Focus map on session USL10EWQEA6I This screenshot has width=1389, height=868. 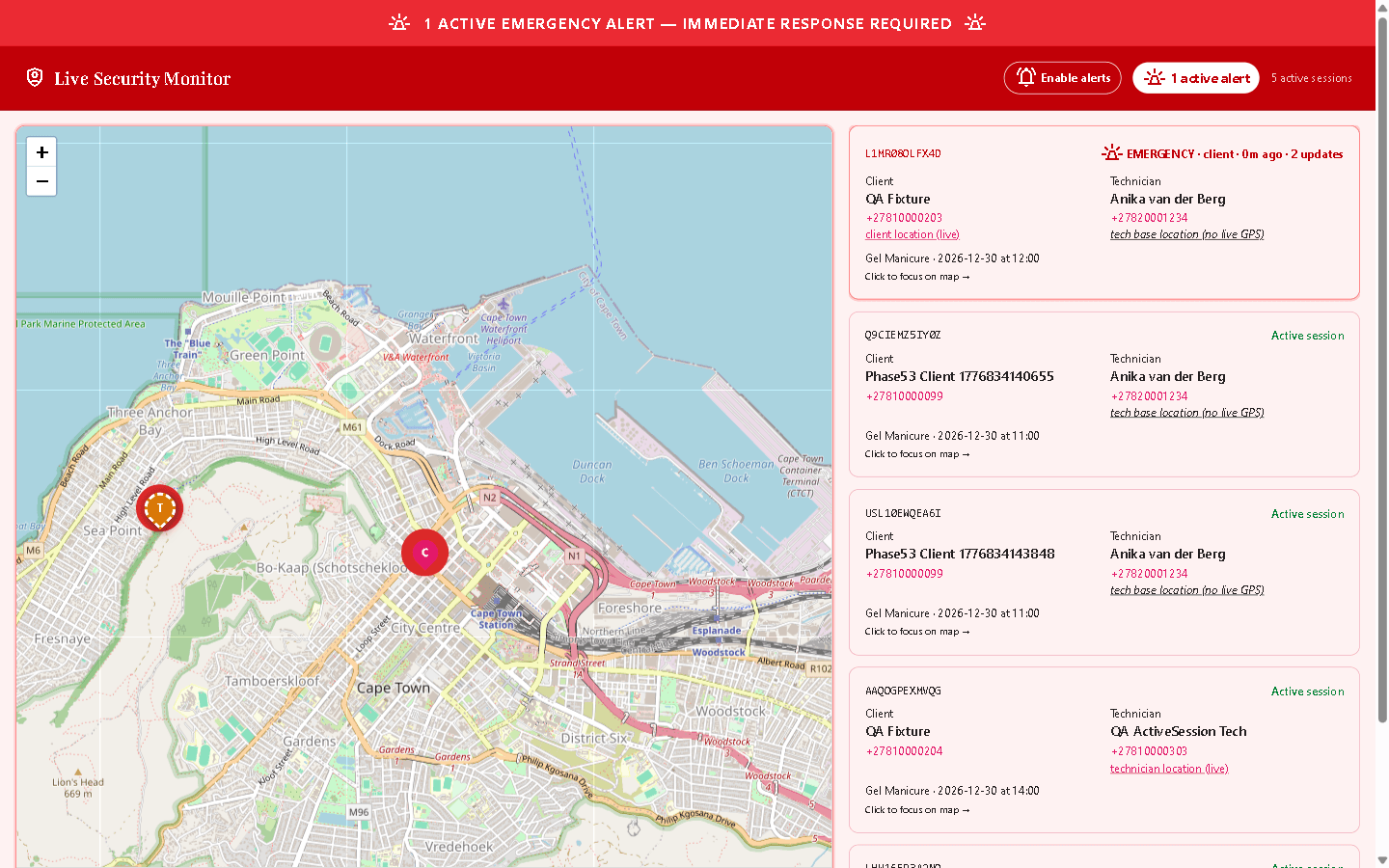917,632
